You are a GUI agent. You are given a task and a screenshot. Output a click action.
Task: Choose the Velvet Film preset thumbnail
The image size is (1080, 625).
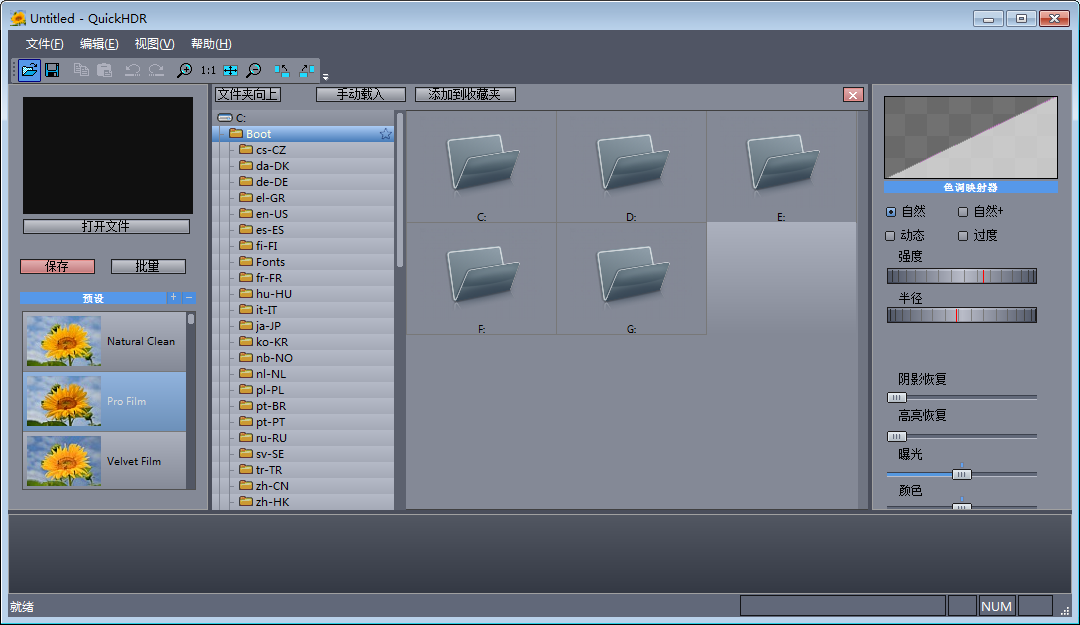pyautogui.click(x=63, y=461)
